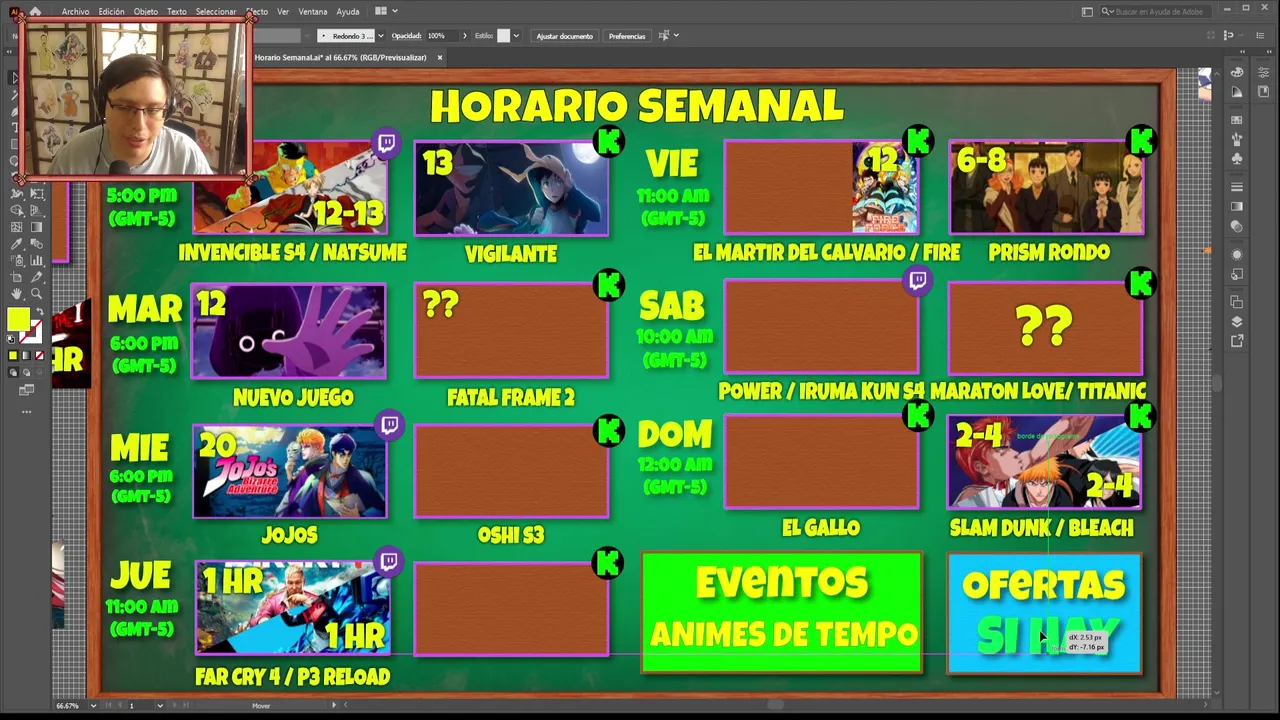Image resolution: width=1280 pixels, height=720 pixels.
Task: Open the Objeto menu
Action: pos(146,11)
